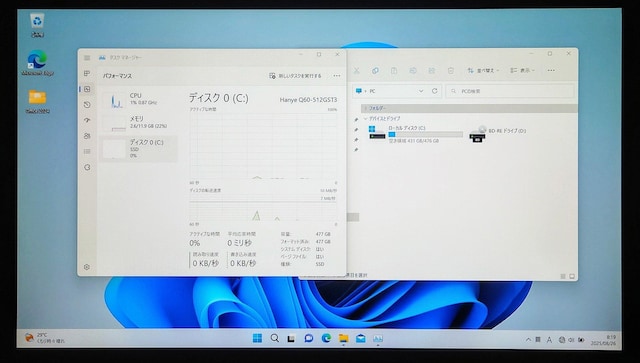
Task: Select the Performance page icon in sidebar
Action: [87, 89]
